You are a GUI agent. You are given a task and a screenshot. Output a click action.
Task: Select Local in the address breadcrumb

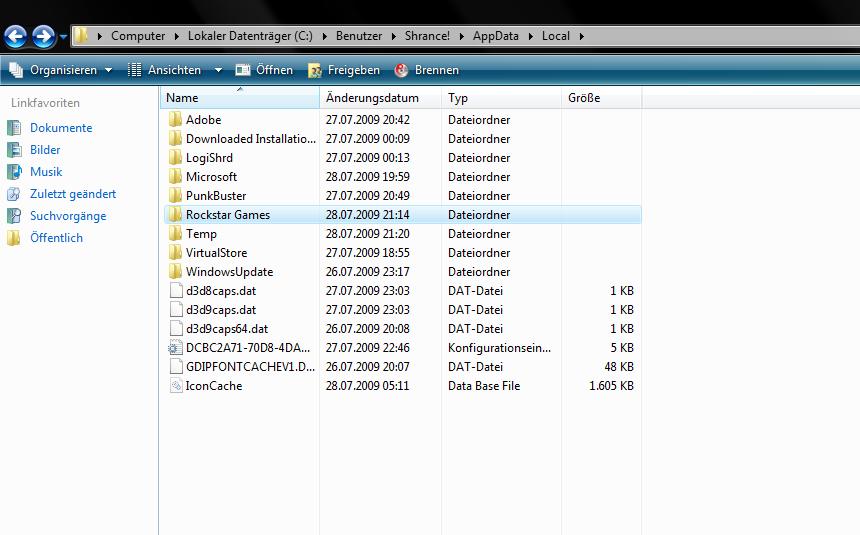(x=556, y=36)
